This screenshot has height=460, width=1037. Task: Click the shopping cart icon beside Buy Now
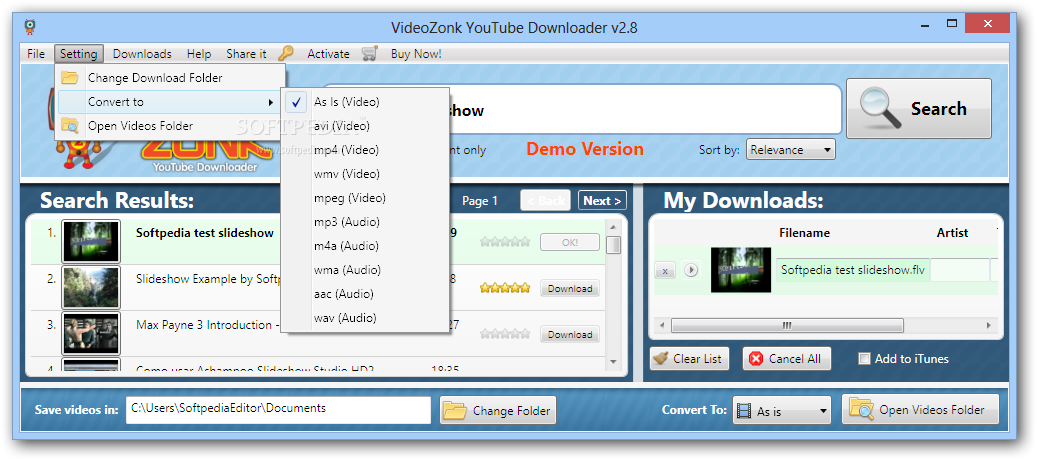click(370, 54)
